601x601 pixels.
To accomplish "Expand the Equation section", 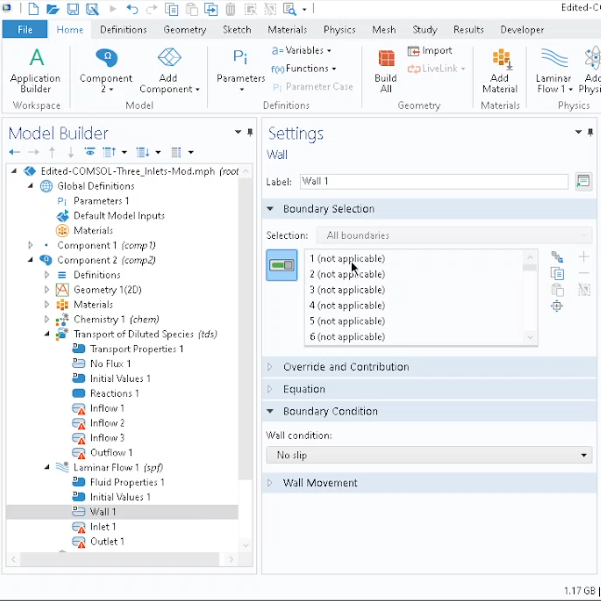I will pos(270,389).
